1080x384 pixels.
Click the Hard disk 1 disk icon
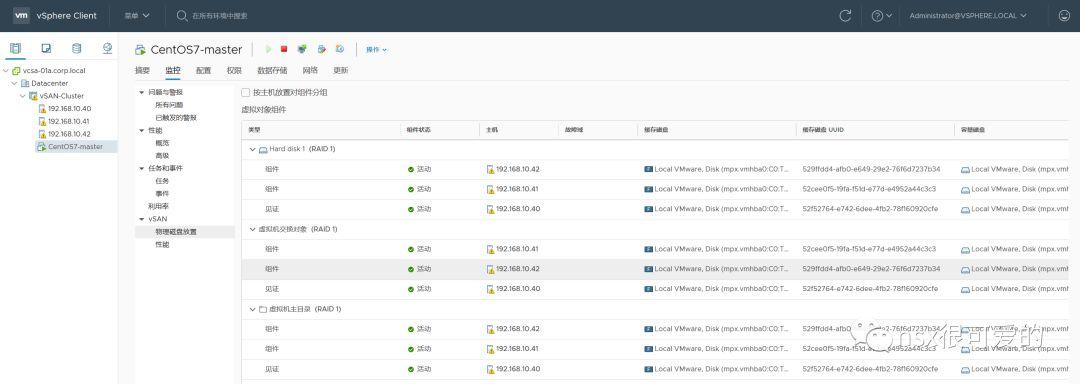click(262, 149)
